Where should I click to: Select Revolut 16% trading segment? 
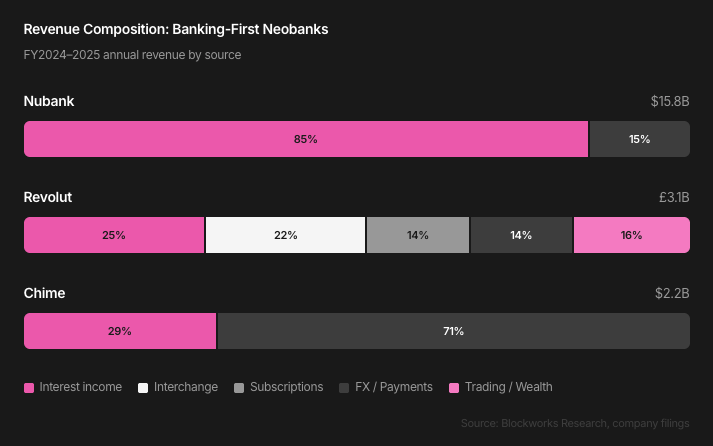[631, 235]
